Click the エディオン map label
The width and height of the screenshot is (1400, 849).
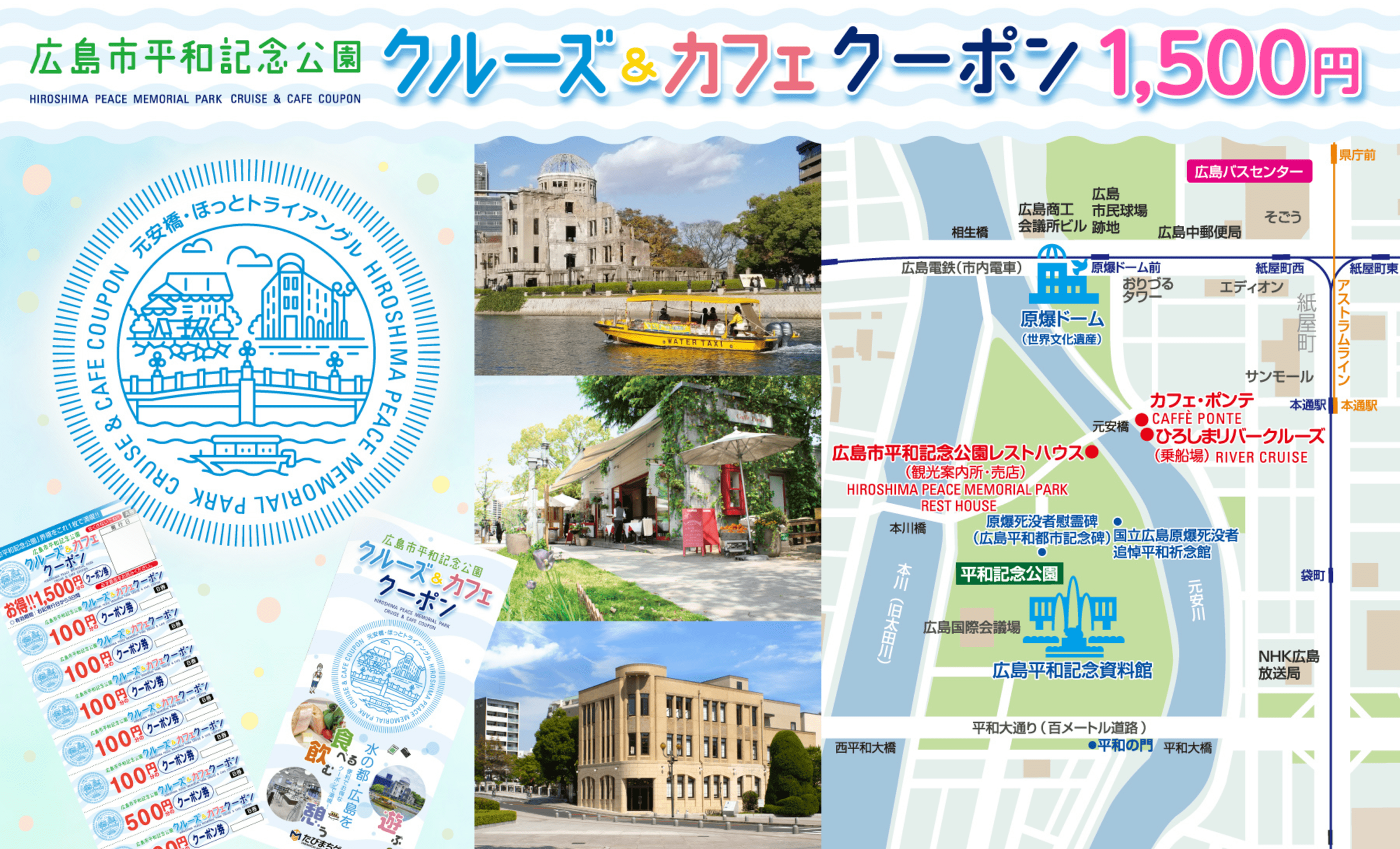(1251, 287)
